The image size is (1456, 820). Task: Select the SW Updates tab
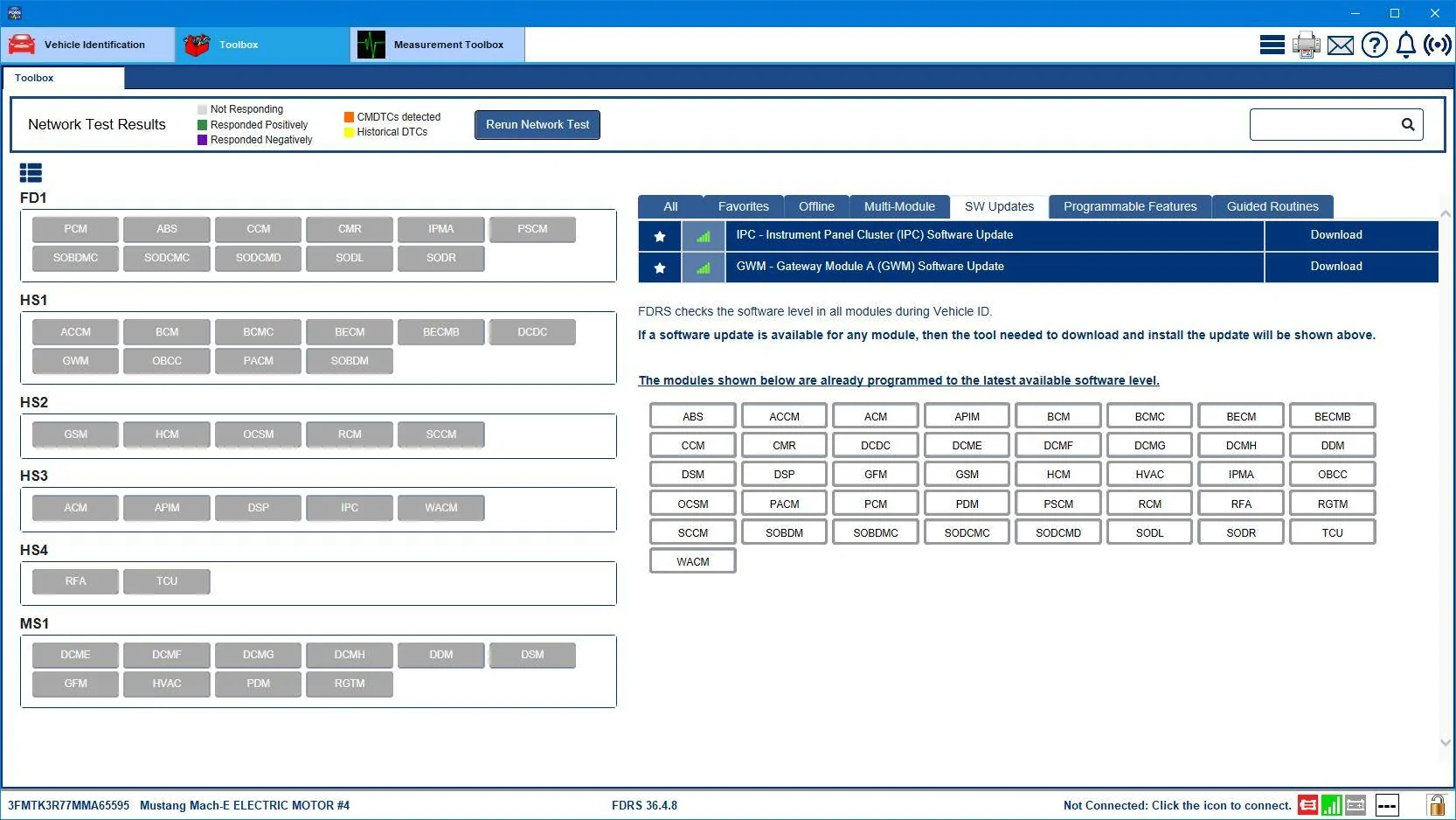[999, 206]
